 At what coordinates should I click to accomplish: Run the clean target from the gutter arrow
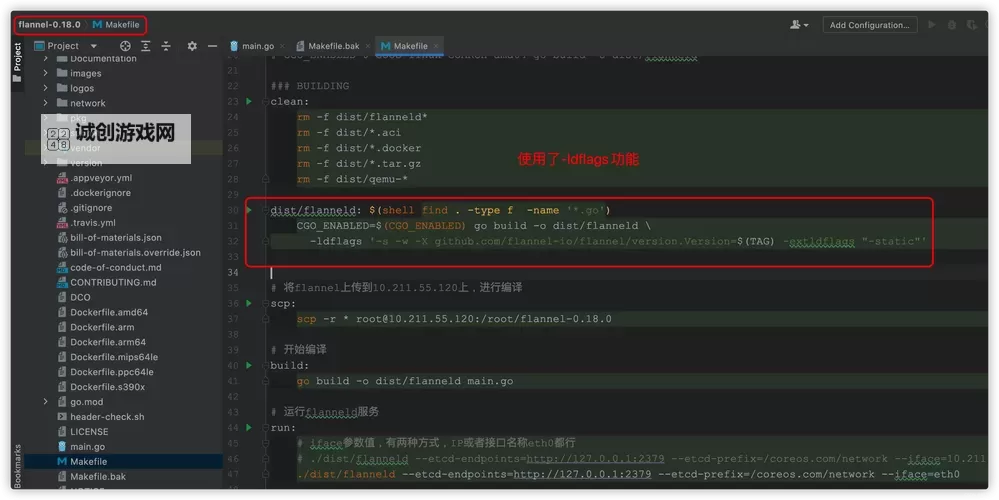pos(249,101)
